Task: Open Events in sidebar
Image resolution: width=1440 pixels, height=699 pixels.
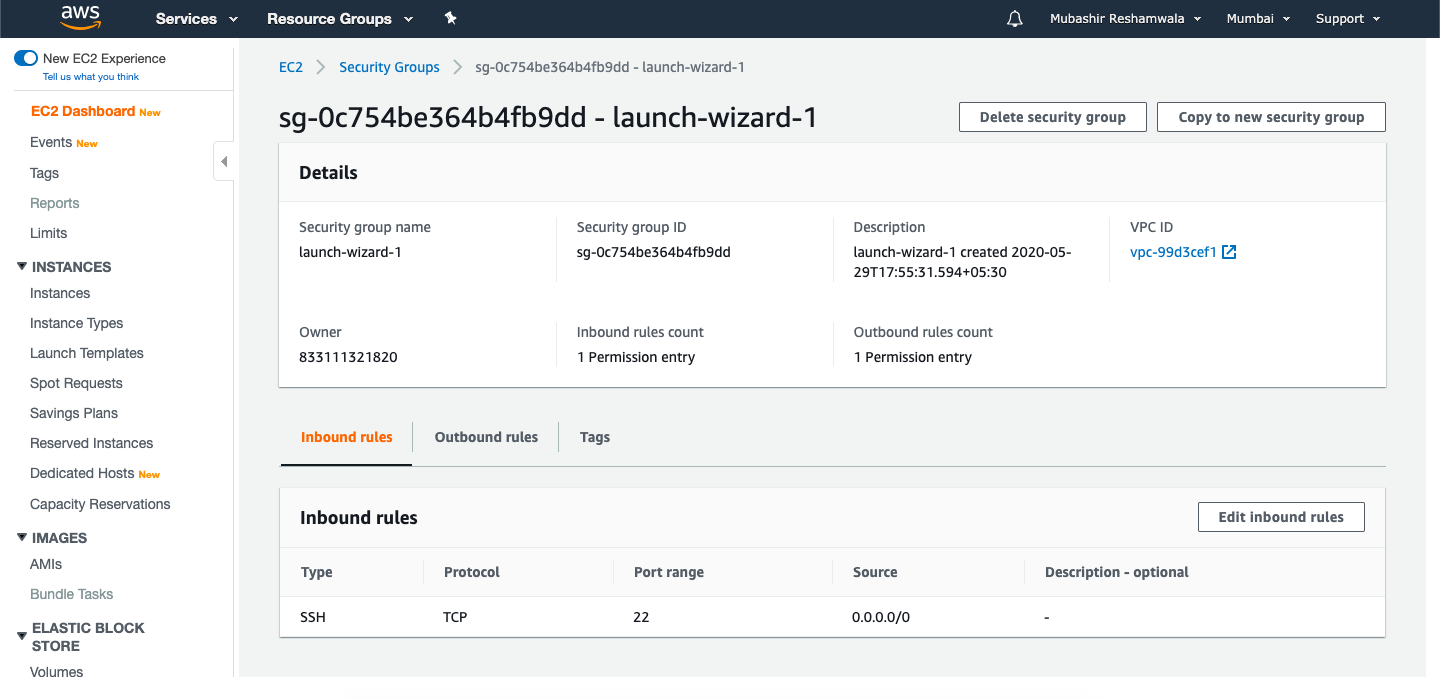Action: click(x=51, y=142)
